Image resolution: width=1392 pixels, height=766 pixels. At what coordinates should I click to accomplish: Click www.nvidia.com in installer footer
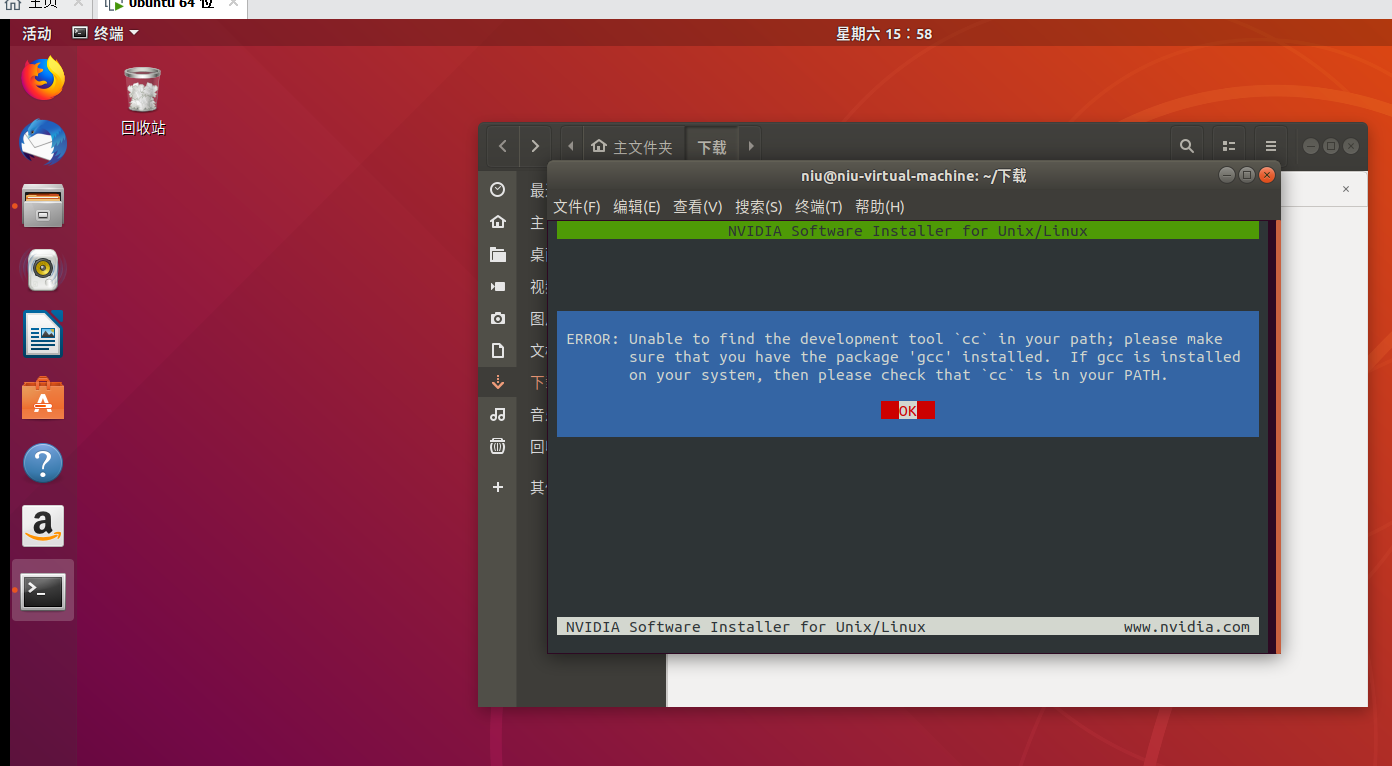click(x=1187, y=627)
